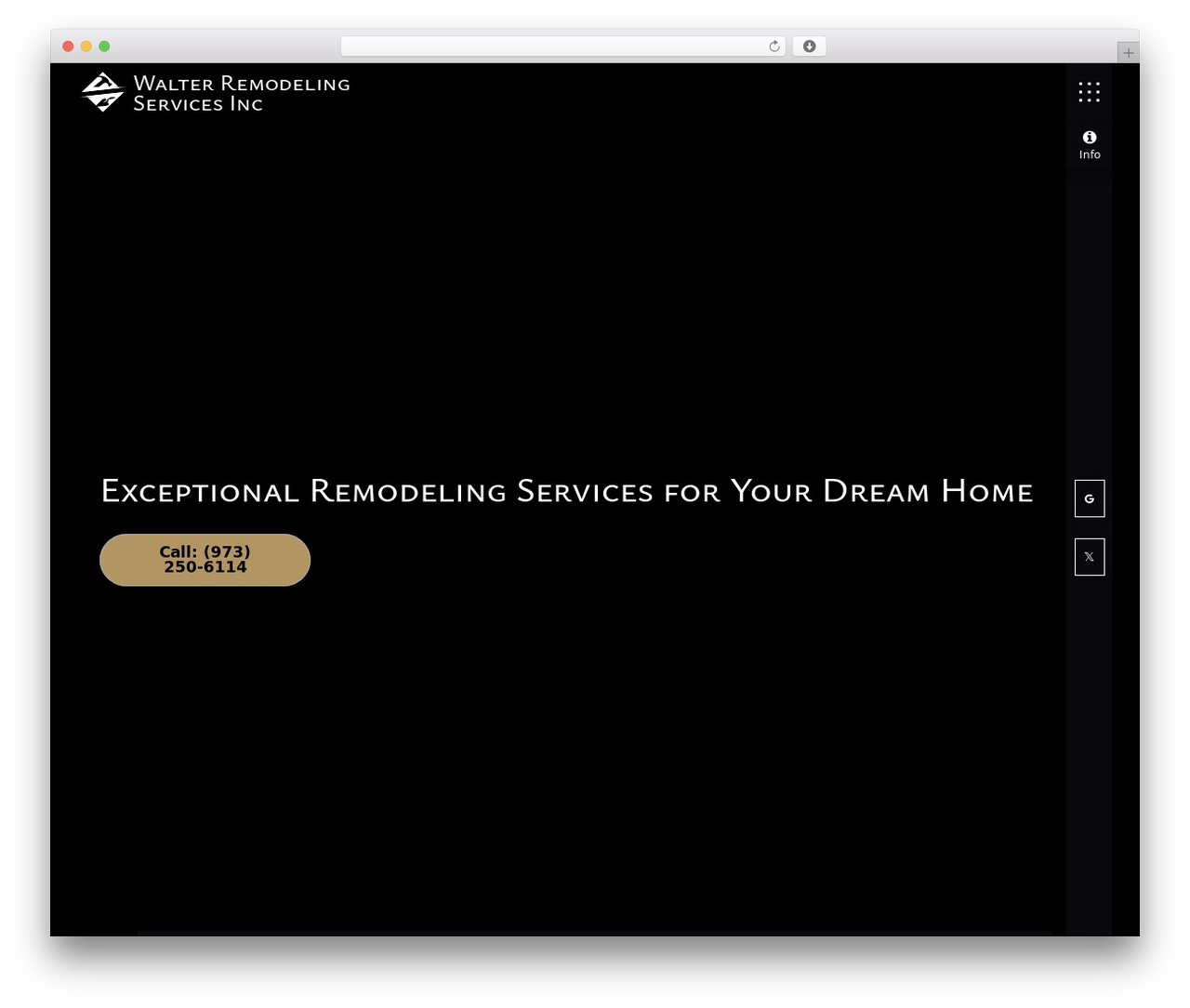The width and height of the screenshot is (1190, 1008).
Task: Open the grid menu icon
Action: point(1089,91)
